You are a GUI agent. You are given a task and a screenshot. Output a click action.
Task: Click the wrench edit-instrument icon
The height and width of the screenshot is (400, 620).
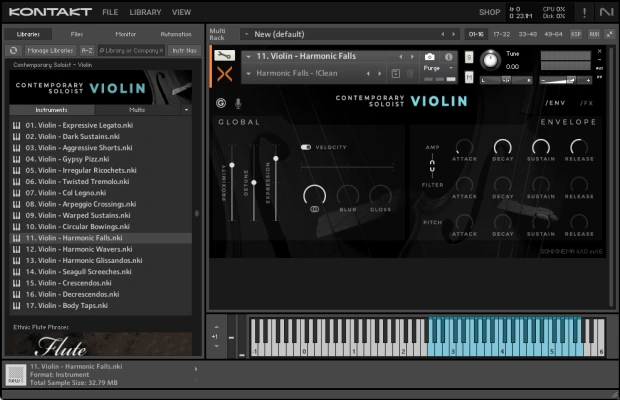226,56
